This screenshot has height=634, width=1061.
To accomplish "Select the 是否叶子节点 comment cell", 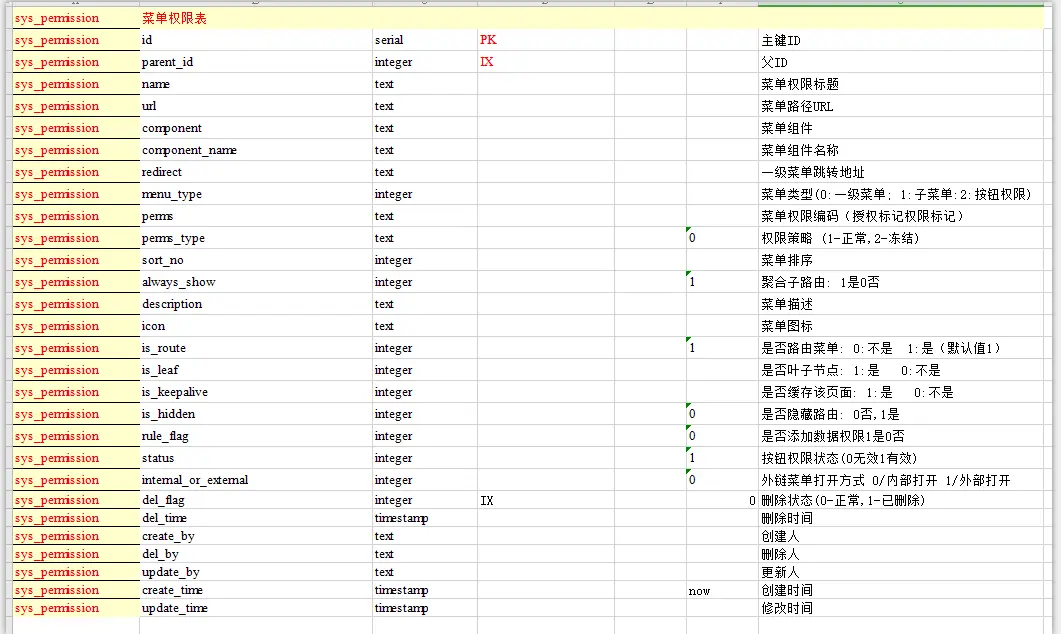I will 901,370.
